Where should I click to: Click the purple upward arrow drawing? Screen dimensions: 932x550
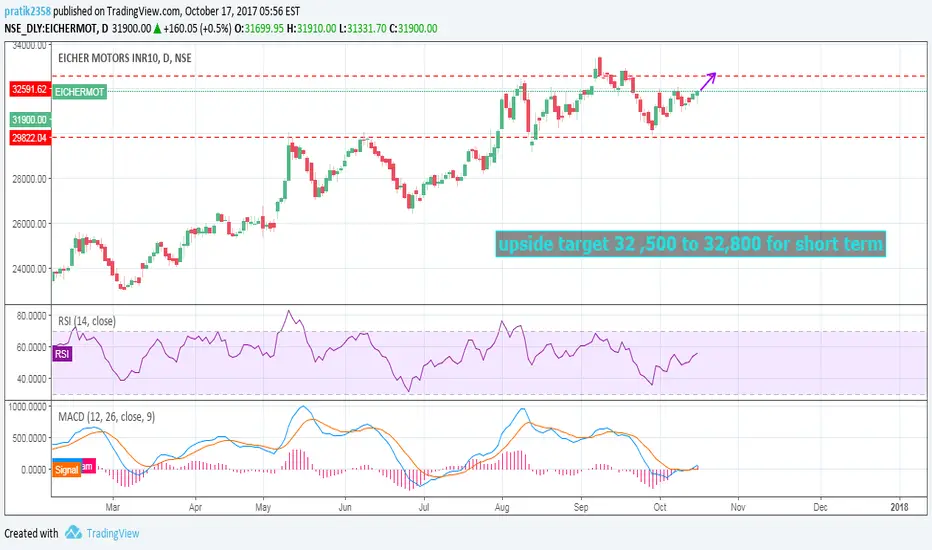tap(707, 81)
